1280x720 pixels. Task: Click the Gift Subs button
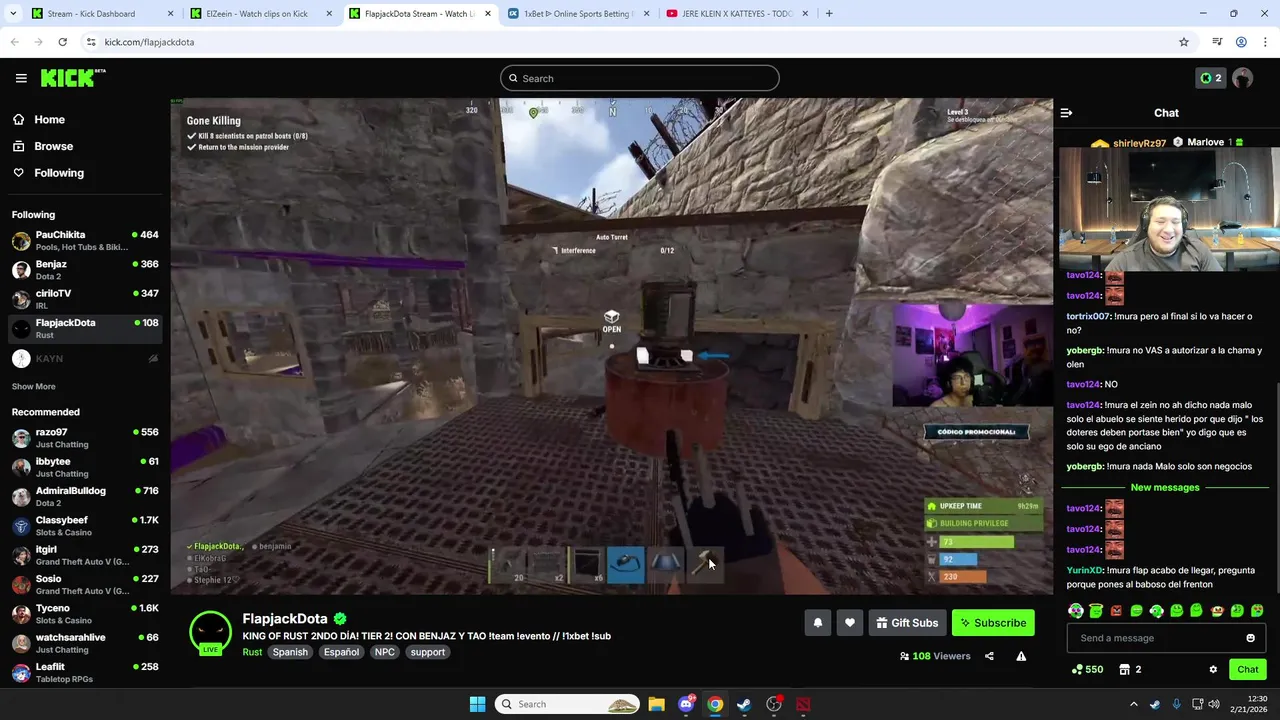(907, 623)
